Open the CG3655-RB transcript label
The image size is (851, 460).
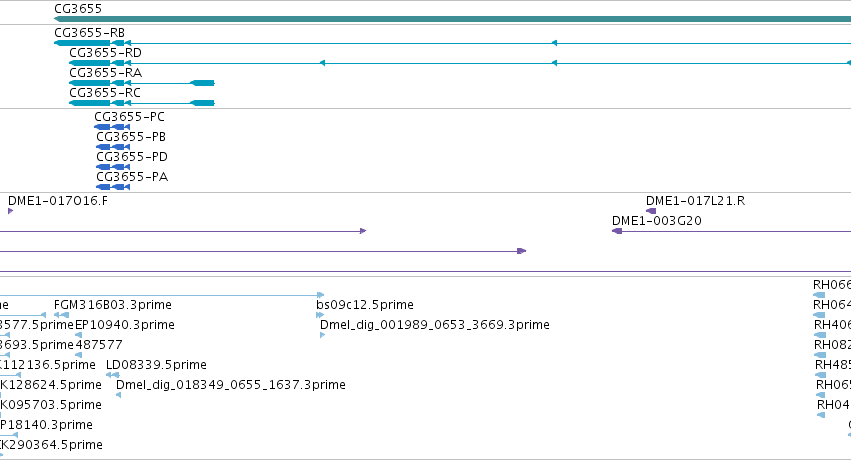point(90,33)
